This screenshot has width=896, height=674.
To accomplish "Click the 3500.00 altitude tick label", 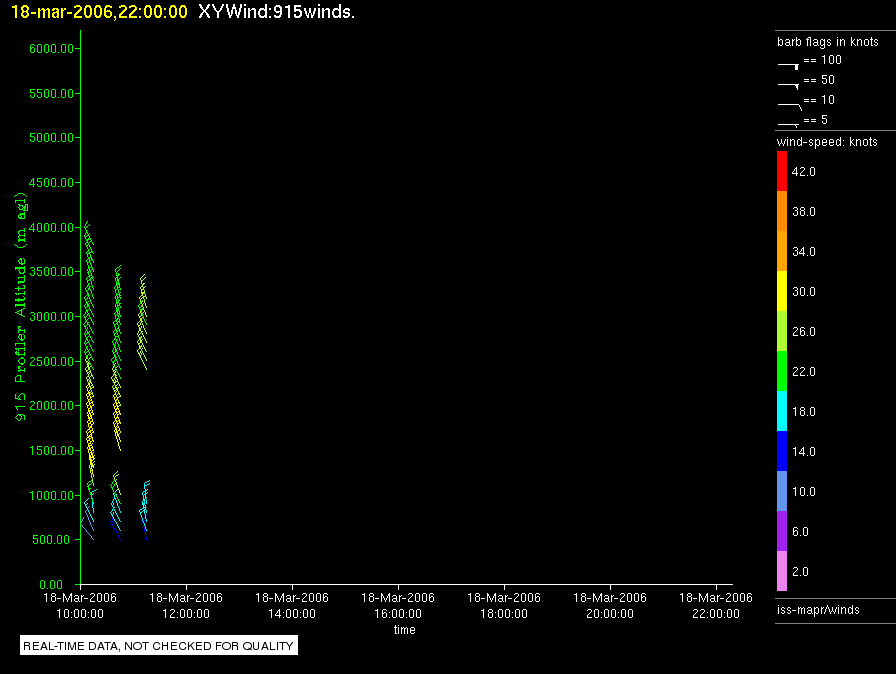I will [51, 272].
